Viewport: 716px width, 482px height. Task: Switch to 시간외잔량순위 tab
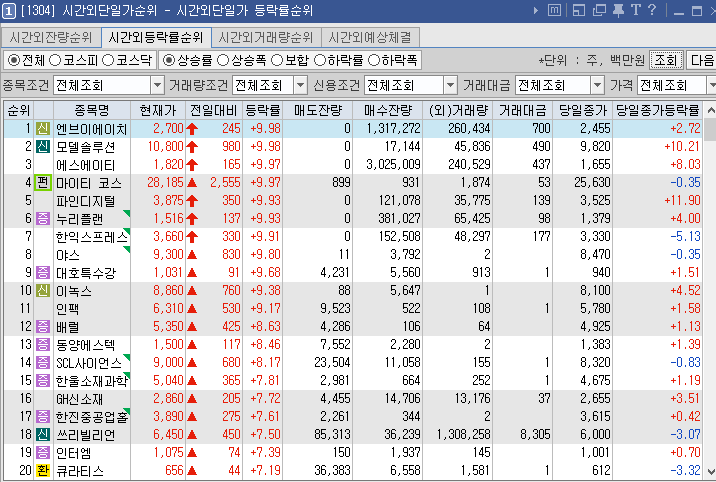tap(51, 37)
